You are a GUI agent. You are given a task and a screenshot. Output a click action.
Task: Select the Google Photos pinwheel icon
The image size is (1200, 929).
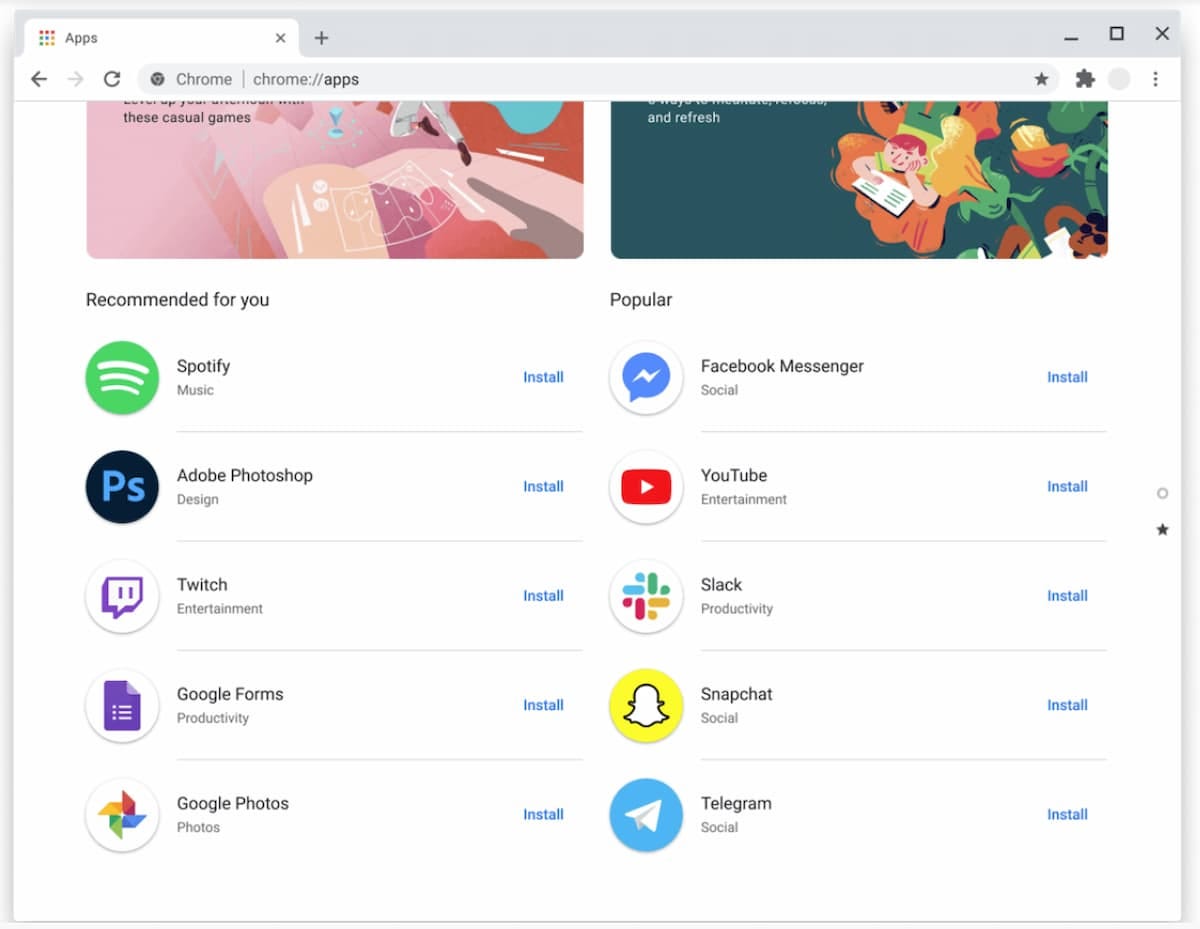pyautogui.click(x=122, y=815)
